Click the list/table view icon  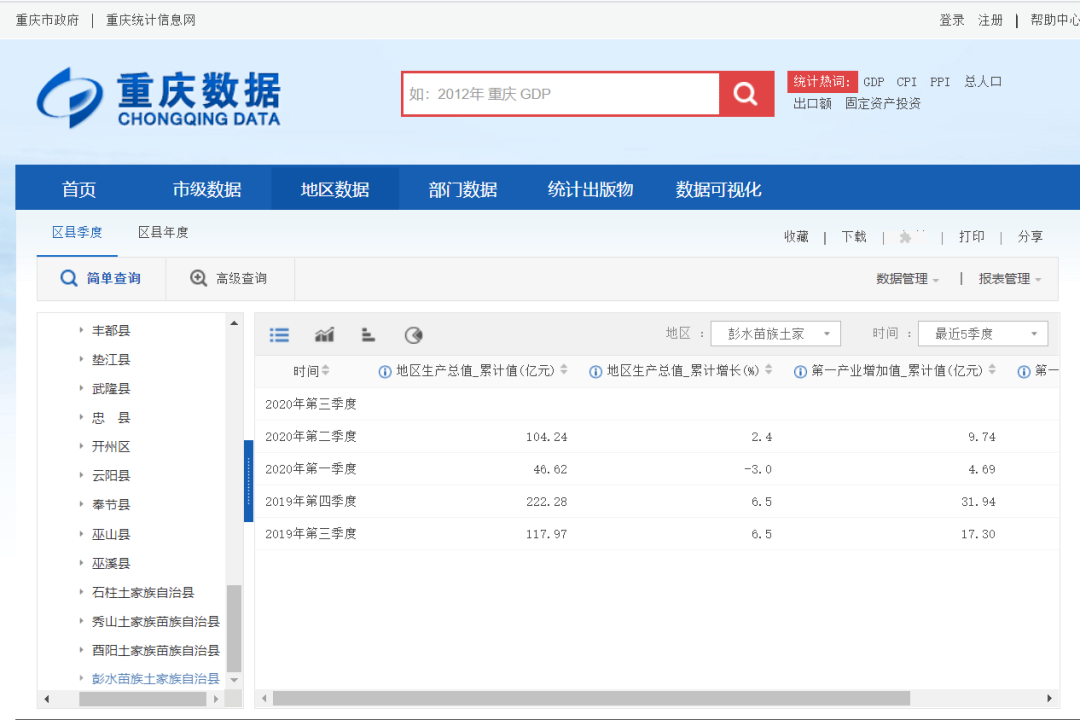tap(279, 335)
